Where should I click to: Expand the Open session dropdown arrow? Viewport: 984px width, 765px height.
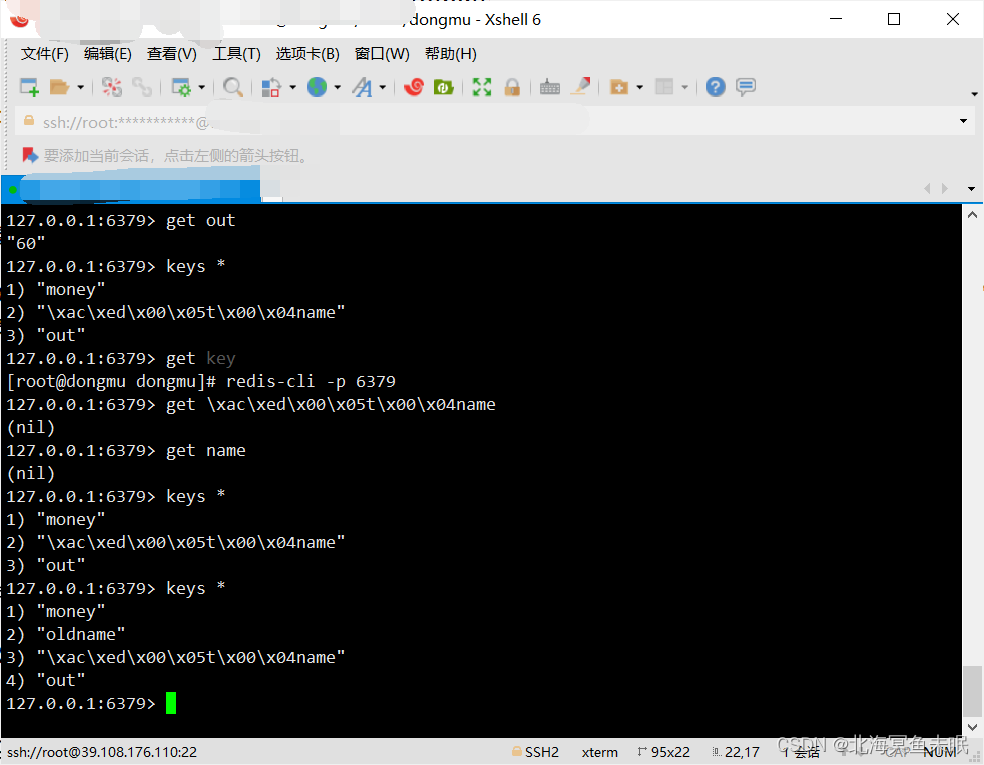tap(80, 87)
